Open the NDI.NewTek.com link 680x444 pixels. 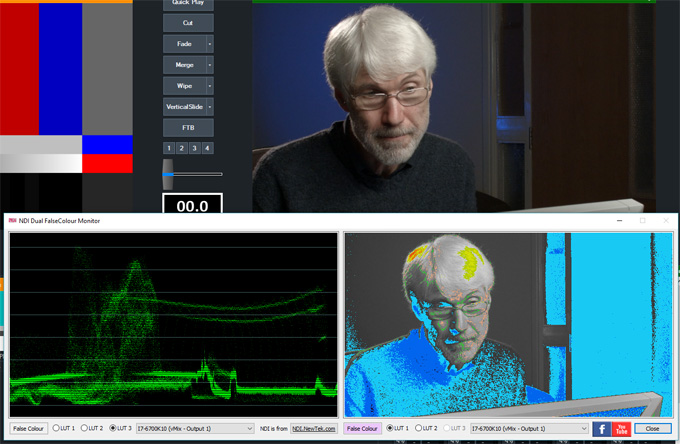point(314,428)
